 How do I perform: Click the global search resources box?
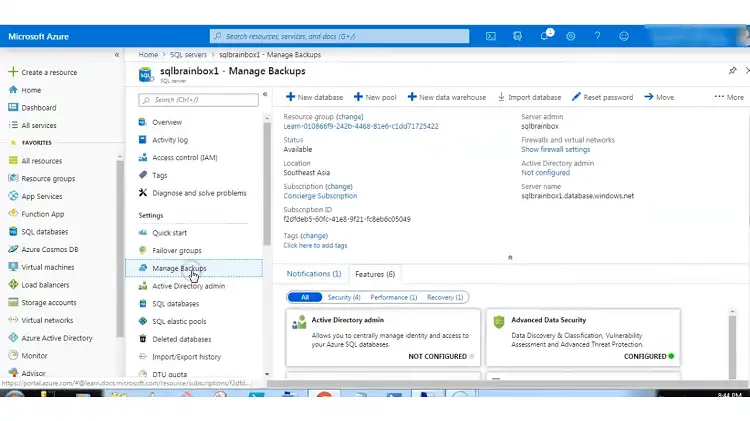339,36
